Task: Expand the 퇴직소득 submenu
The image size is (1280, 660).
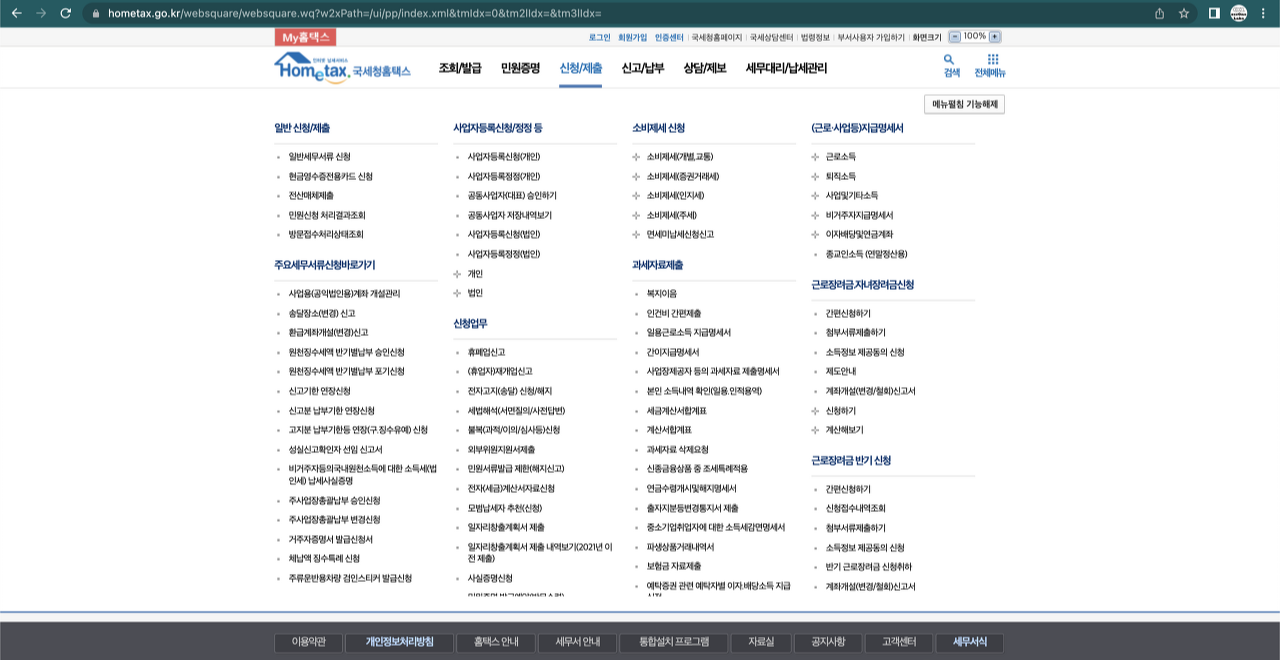Action: pyautogui.click(x=836, y=176)
